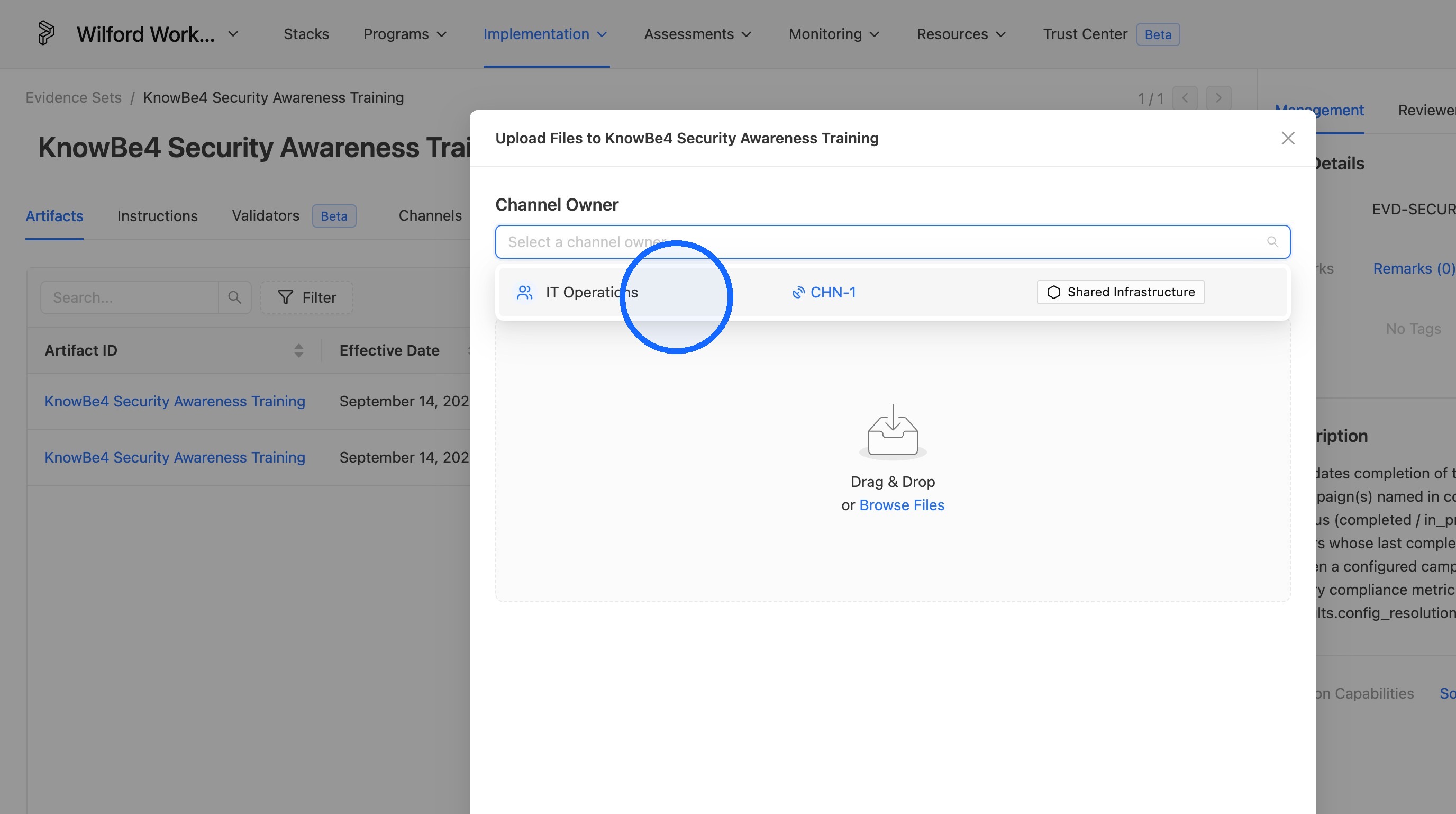Switch to the Artifacts tab

[x=54, y=216]
